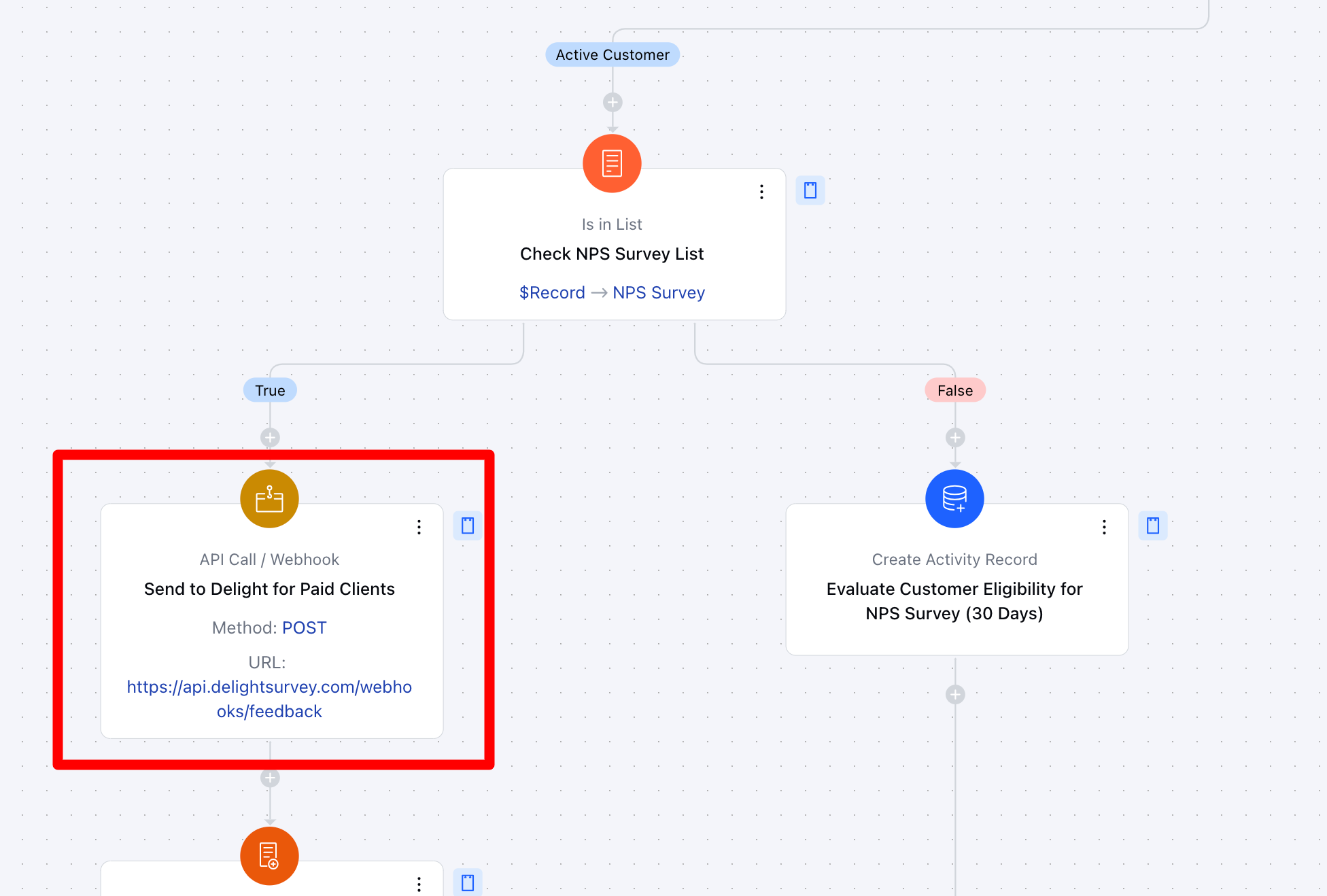This screenshot has height=896, width=1327.
Task: Open notes icon beside Check NPS Survey List
Action: click(x=810, y=190)
